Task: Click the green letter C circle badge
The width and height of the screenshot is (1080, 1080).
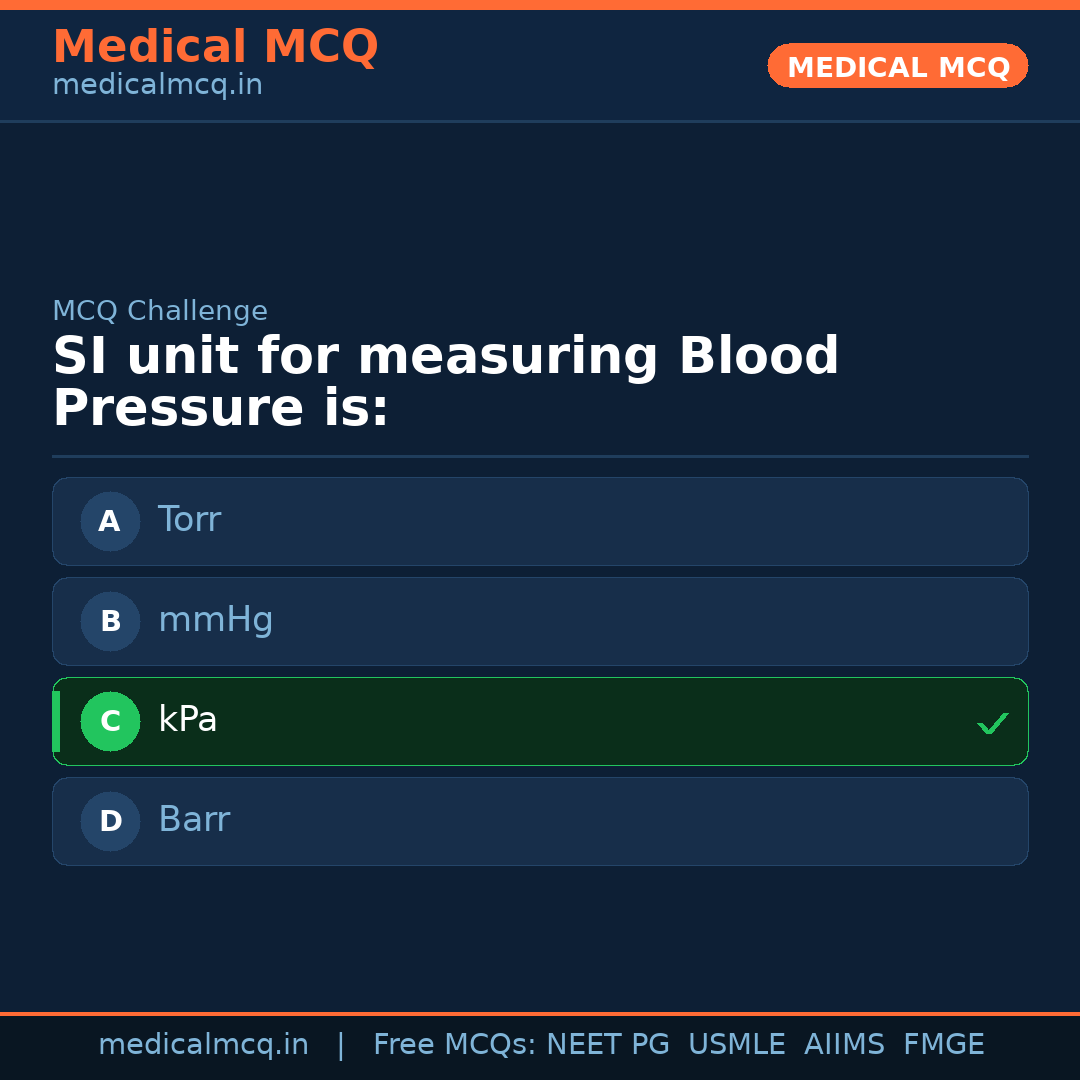Action: click(110, 721)
